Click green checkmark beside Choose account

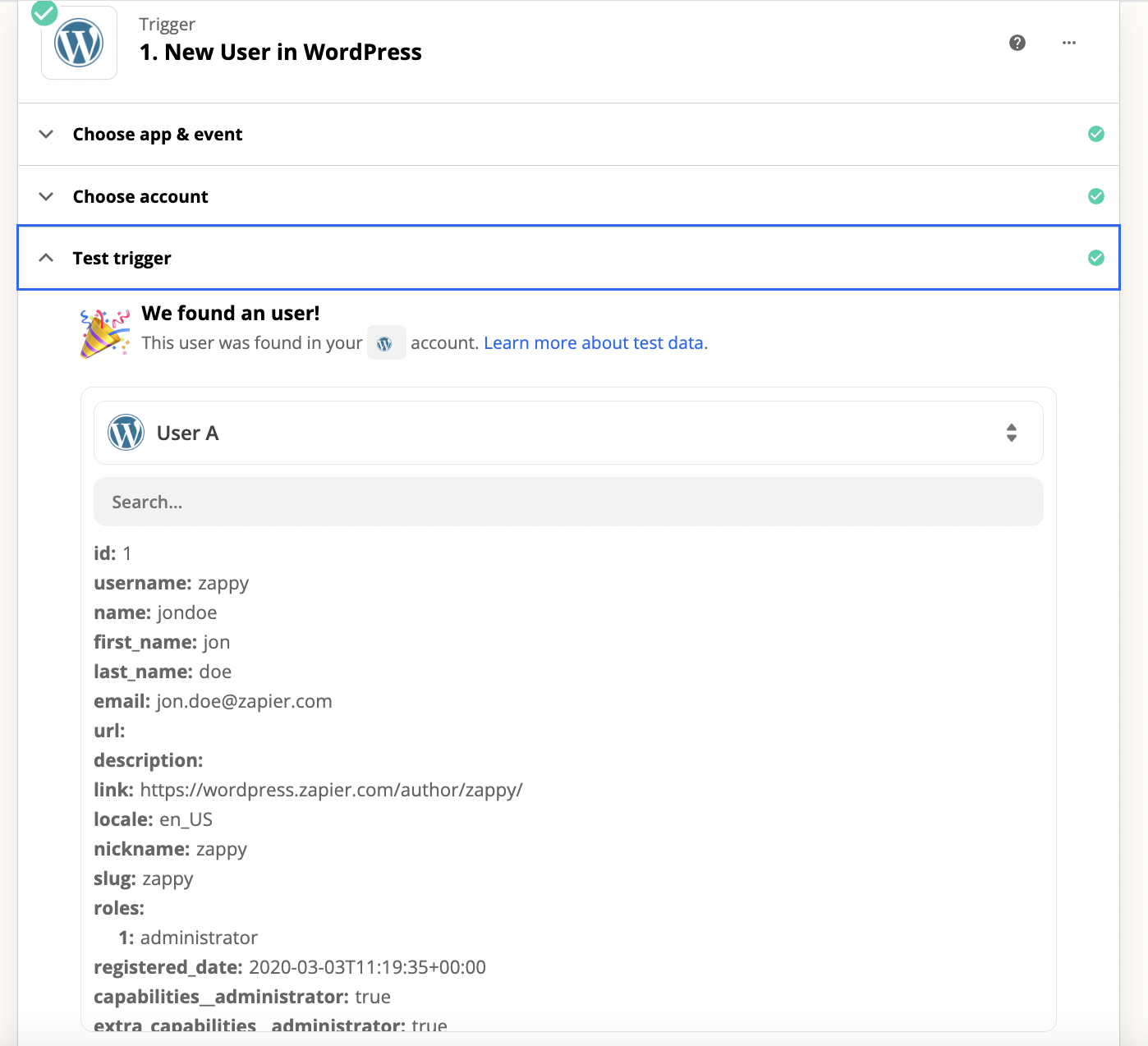coord(1096,196)
